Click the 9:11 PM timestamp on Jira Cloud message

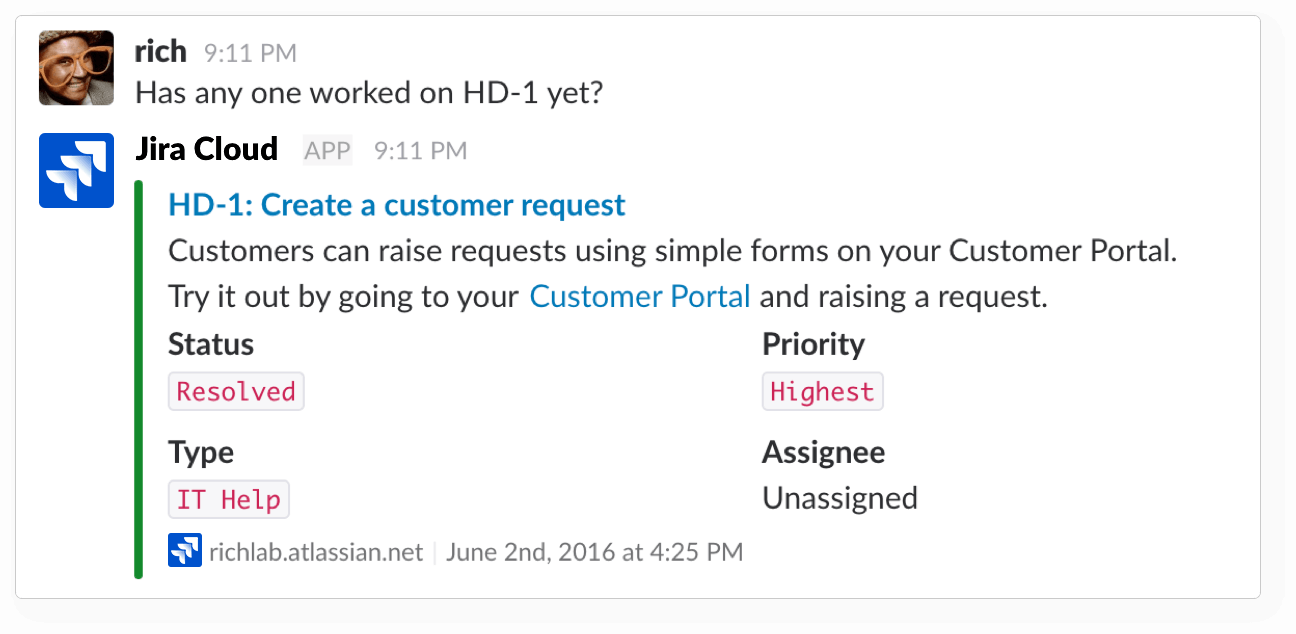pos(420,151)
